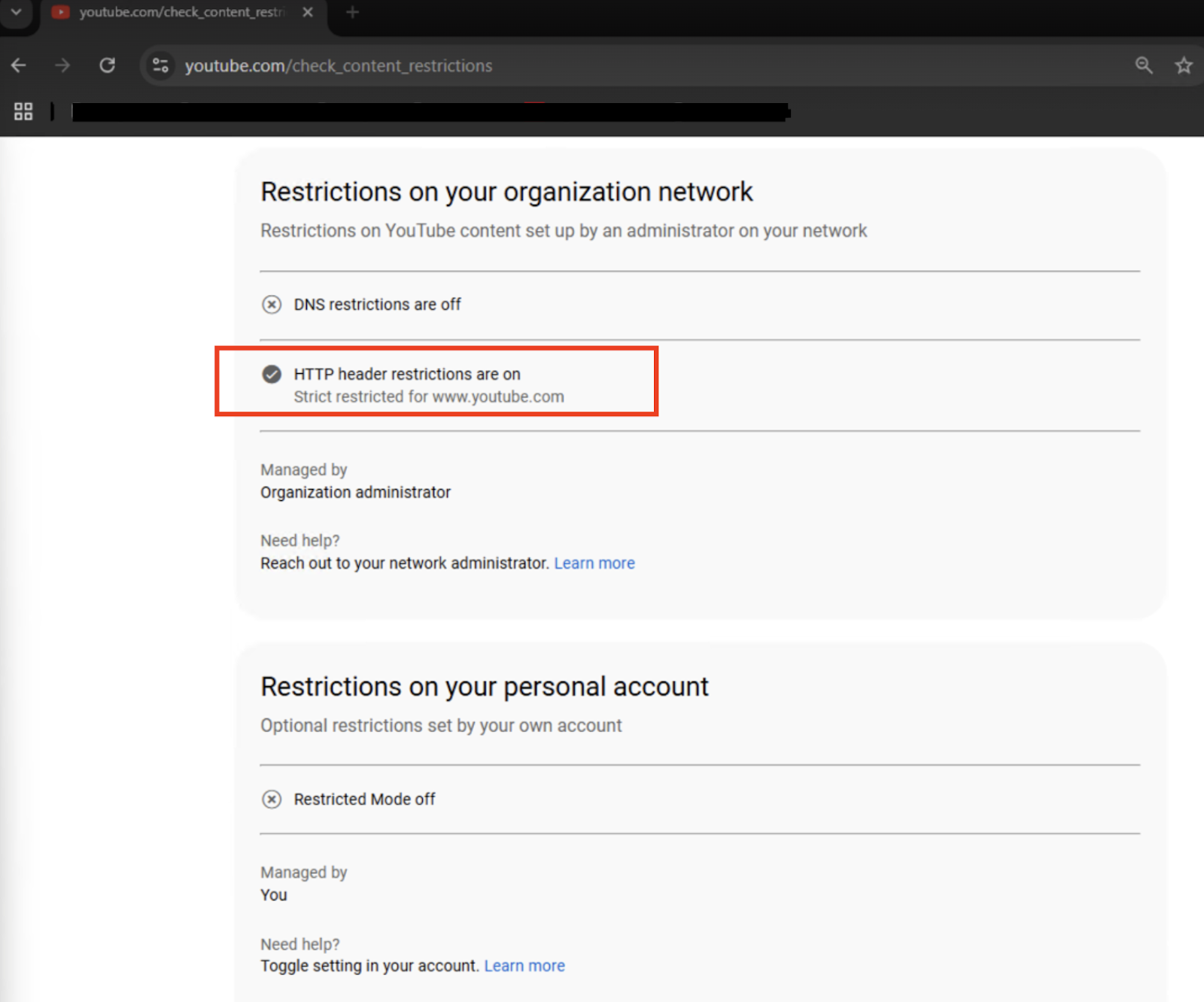Click 'Restrictions on your organization network' heading
Screen dimensions: 1204x1002
pos(506,192)
